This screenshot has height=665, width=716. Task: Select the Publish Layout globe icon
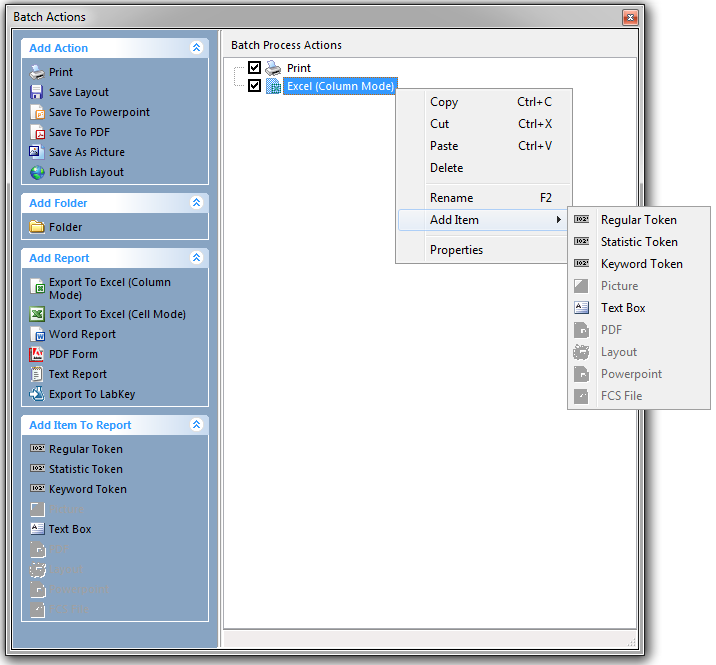click(x=37, y=172)
